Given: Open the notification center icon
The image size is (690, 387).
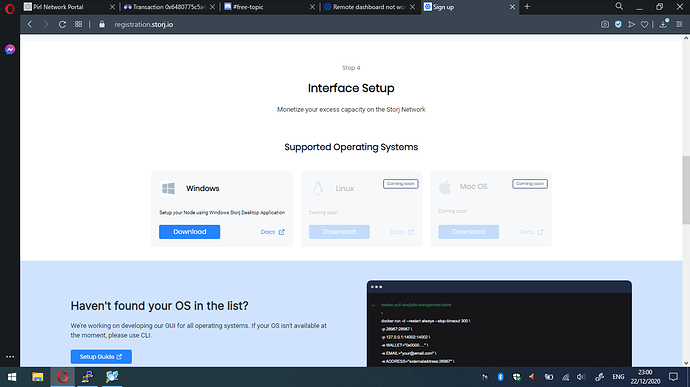Looking at the screenshot, I should (673, 377).
